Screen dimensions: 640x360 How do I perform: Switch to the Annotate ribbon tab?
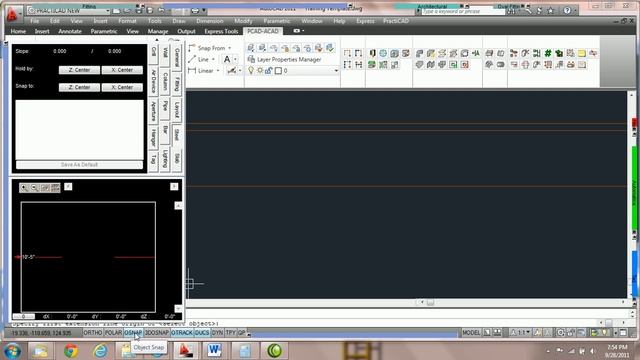[70, 31]
